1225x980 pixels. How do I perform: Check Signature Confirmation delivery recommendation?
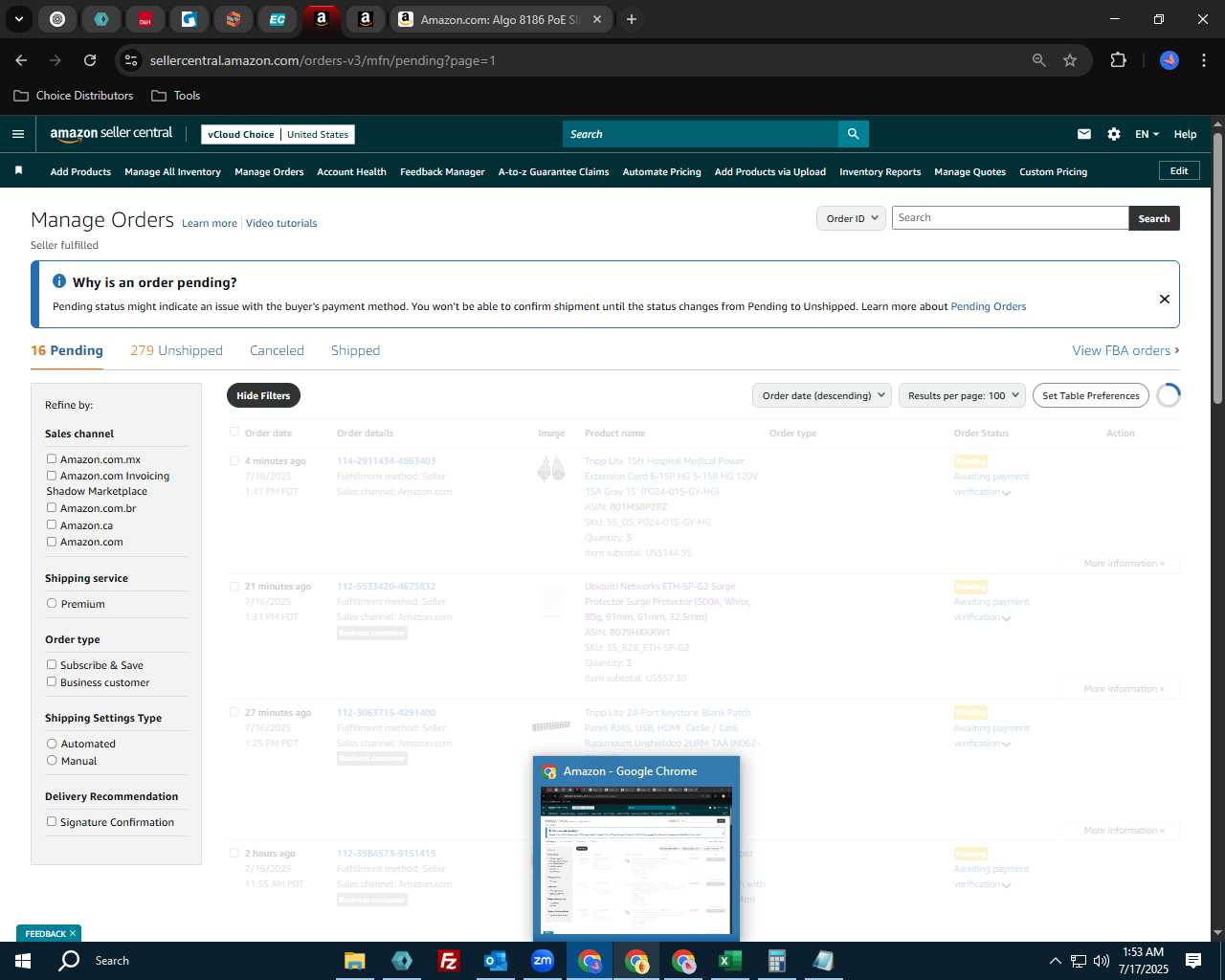(52, 821)
